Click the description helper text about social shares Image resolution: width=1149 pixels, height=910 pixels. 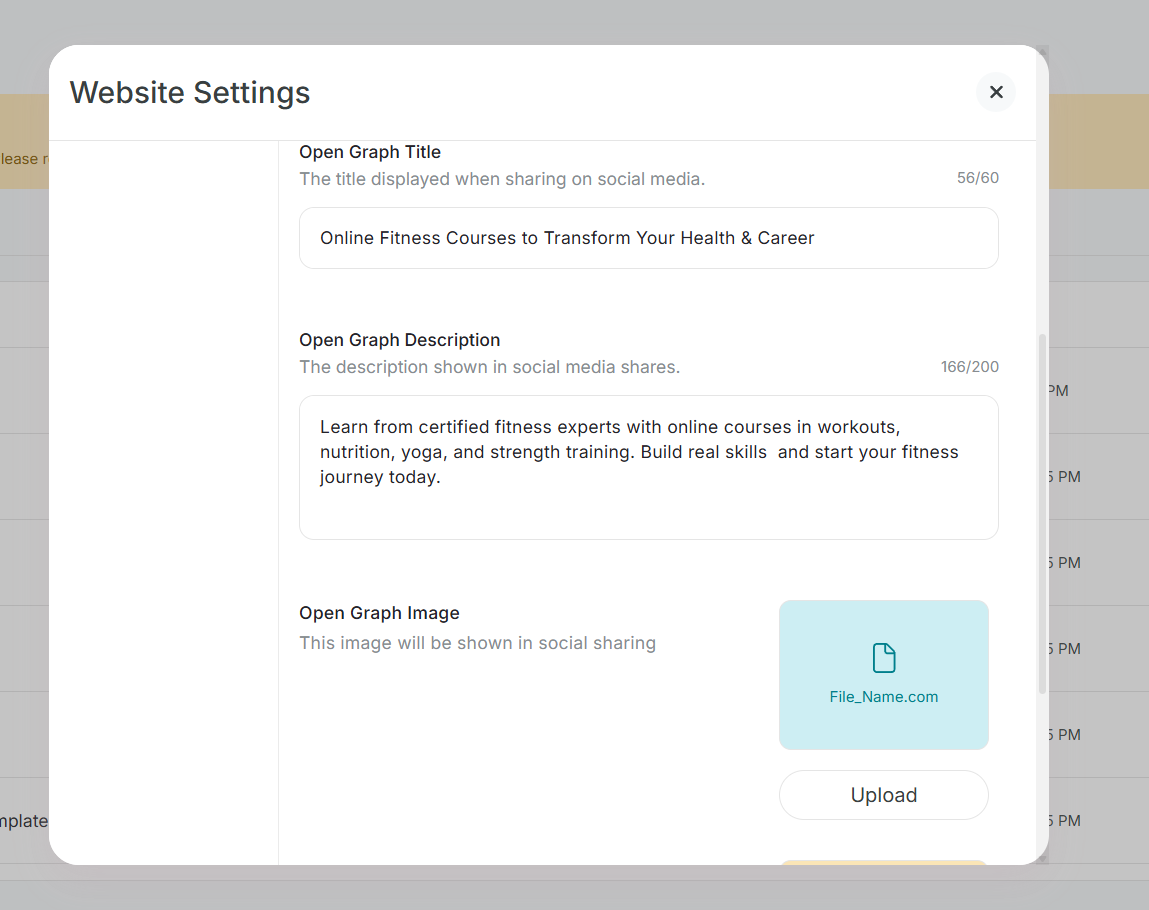click(489, 367)
